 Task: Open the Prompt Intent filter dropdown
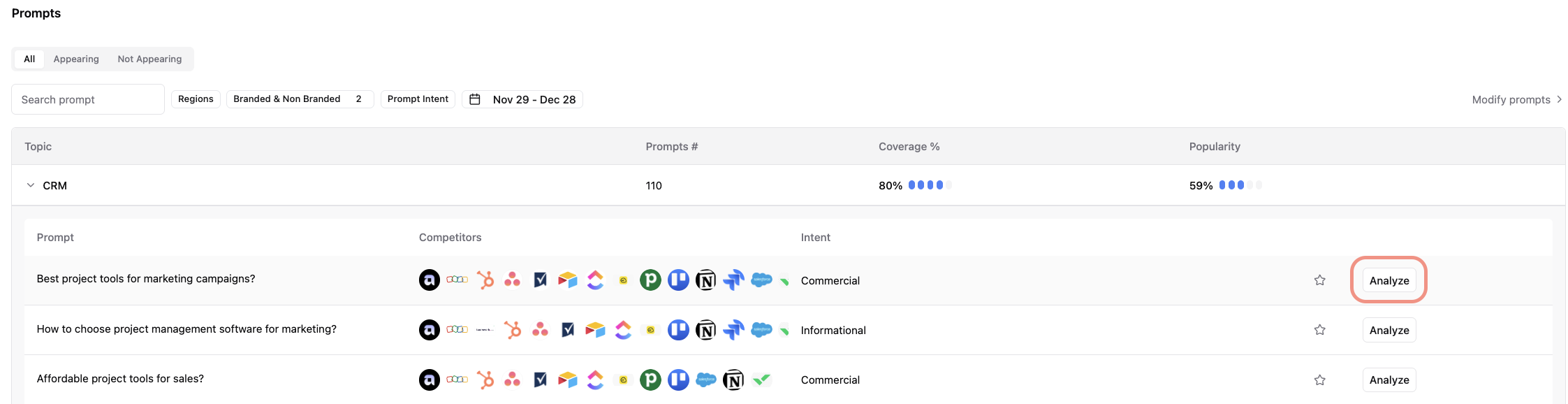pyautogui.click(x=418, y=99)
